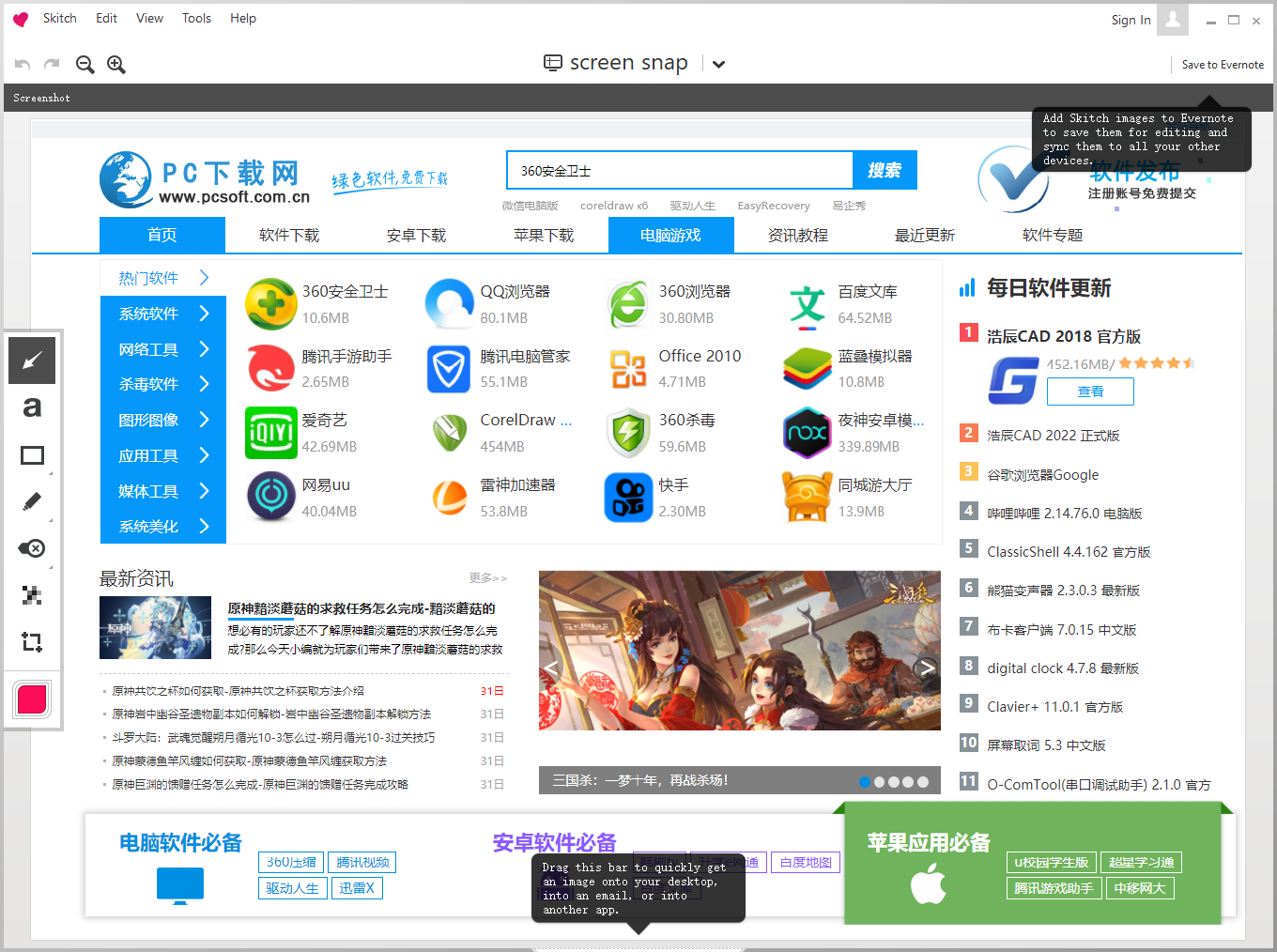1277x952 pixels.
Task: Click the Redo arrow
Action: (x=52, y=64)
